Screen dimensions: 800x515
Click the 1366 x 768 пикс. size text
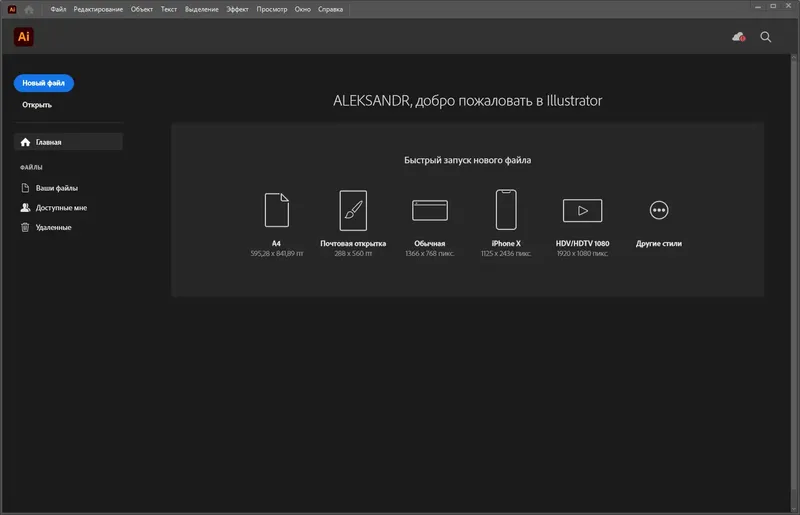tap(430, 254)
